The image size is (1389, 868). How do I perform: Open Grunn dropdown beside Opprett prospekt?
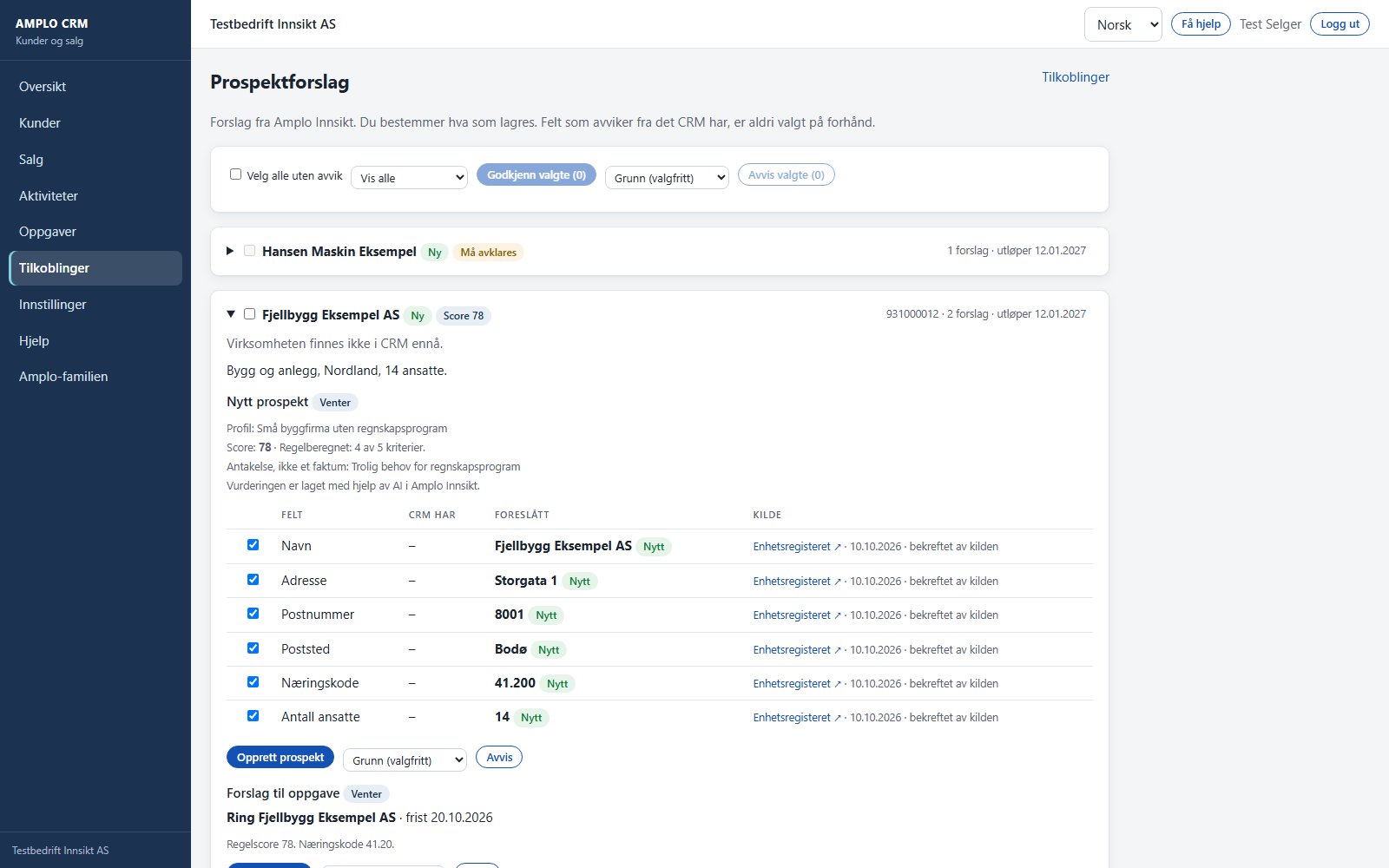tap(405, 760)
